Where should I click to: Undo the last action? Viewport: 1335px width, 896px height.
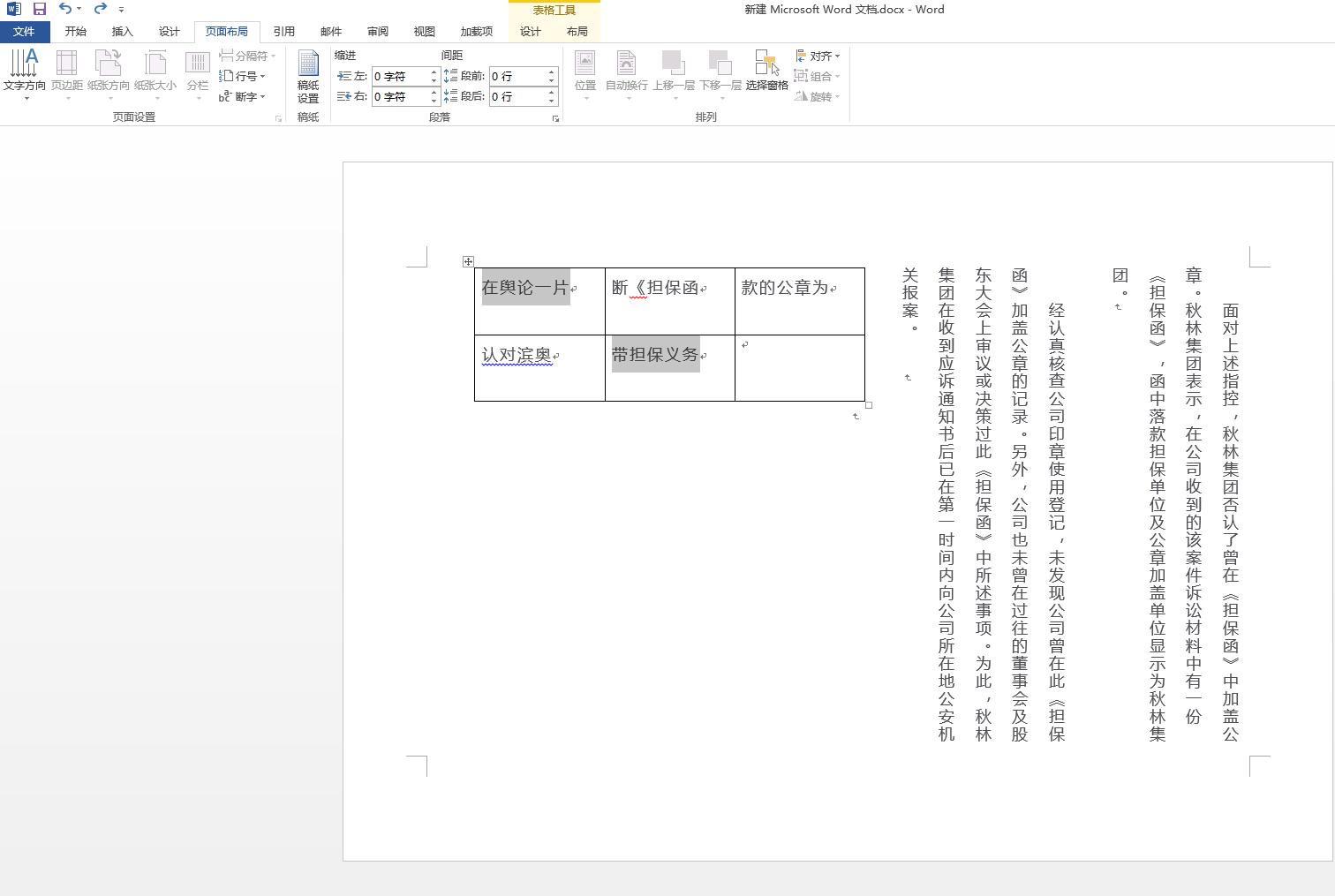pos(64,9)
